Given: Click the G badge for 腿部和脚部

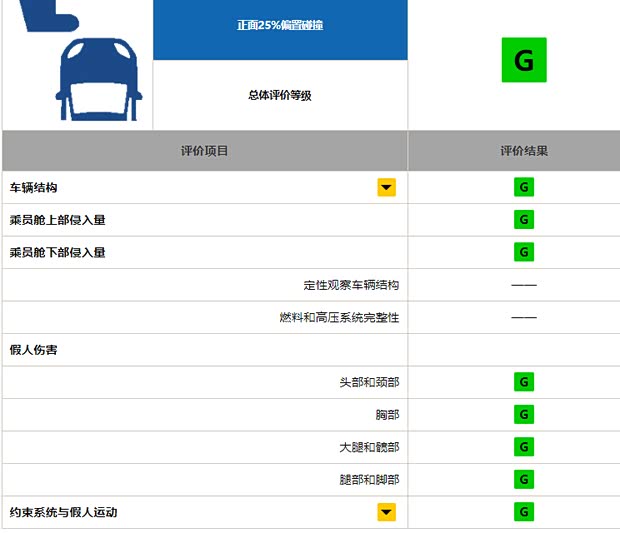Looking at the screenshot, I should pos(523,479).
